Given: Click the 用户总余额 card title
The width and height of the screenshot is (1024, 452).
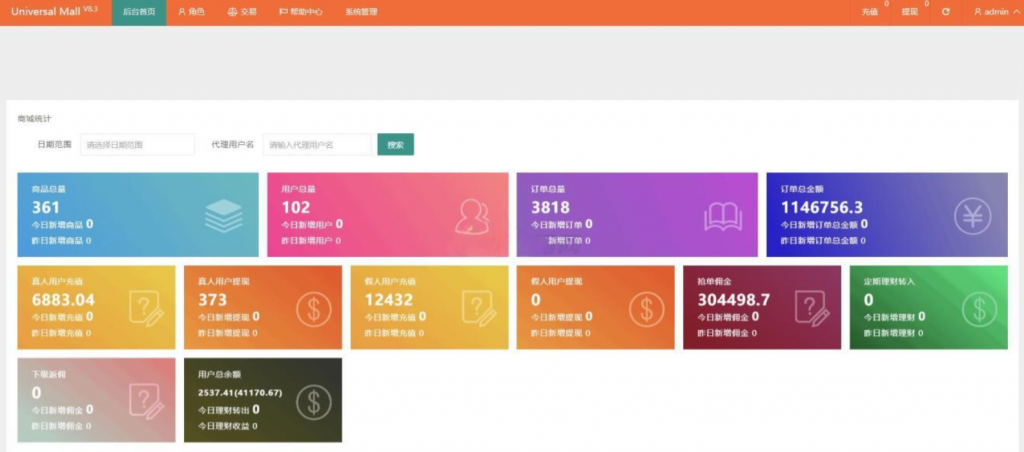Looking at the screenshot, I should pyautogui.click(x=219, y=375).
